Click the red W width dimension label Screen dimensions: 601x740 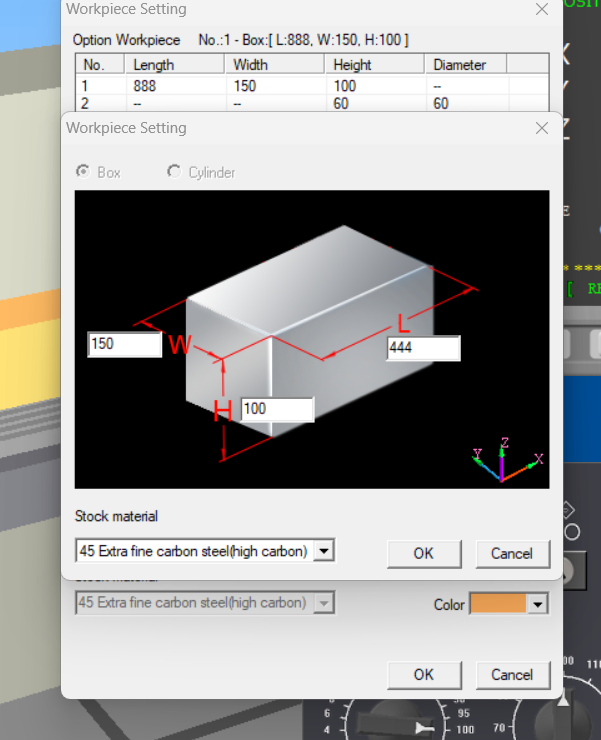180,345
